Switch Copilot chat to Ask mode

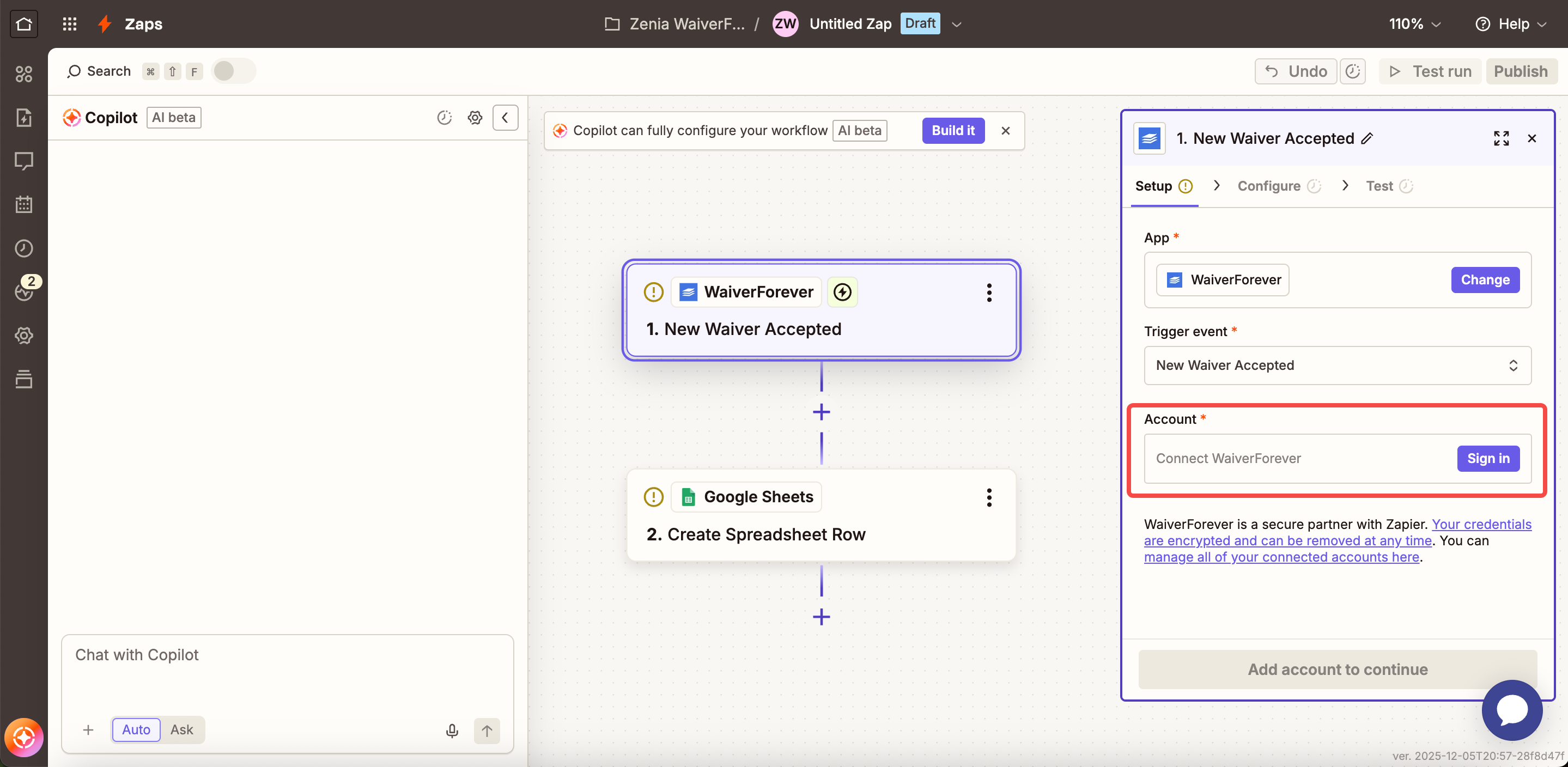181,729
